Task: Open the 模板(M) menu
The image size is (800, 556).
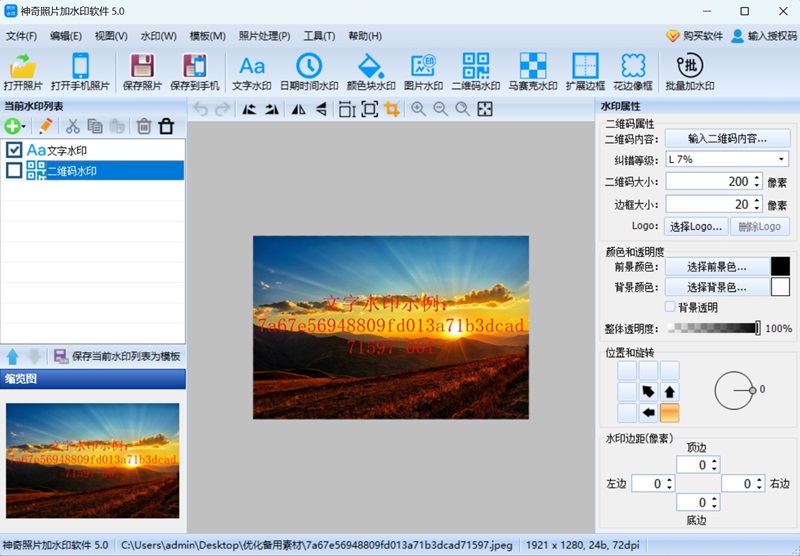Action: pos(207,36)
